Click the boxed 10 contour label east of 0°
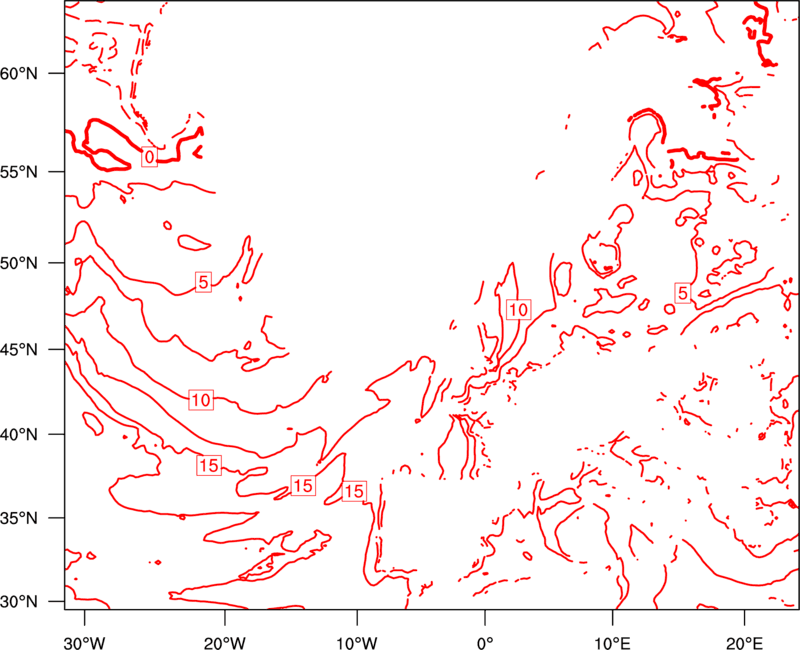Viewport: 800px width, 650px height. click(518, 310)
